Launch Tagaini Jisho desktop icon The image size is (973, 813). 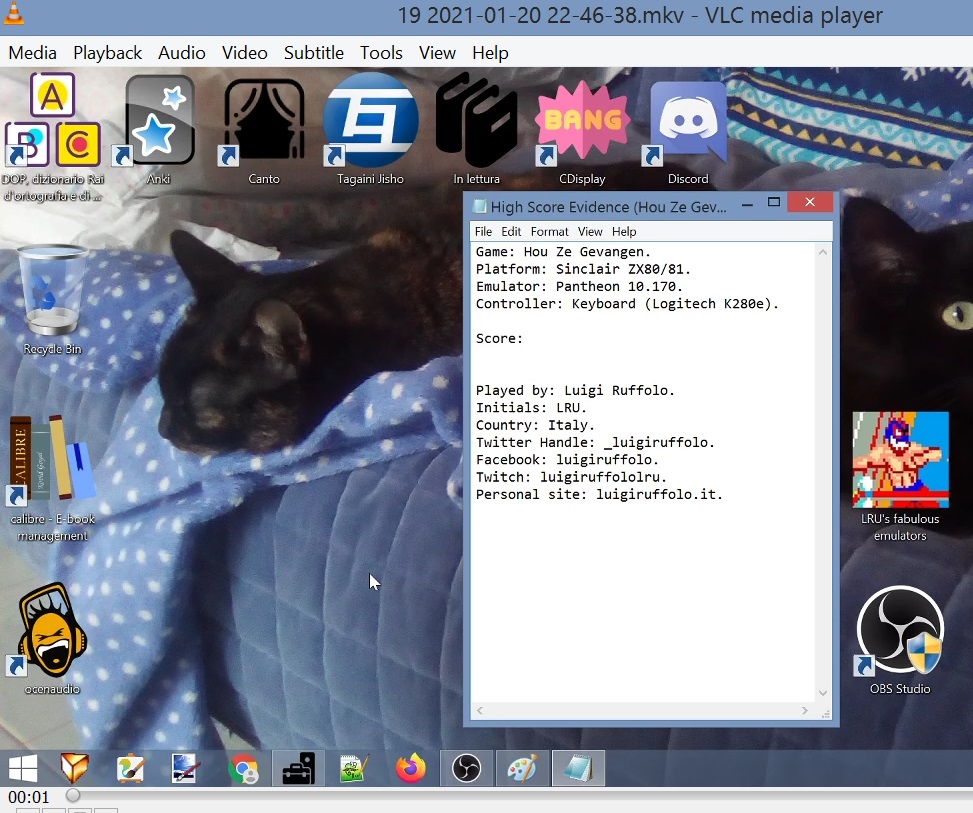tap(370, 129)
